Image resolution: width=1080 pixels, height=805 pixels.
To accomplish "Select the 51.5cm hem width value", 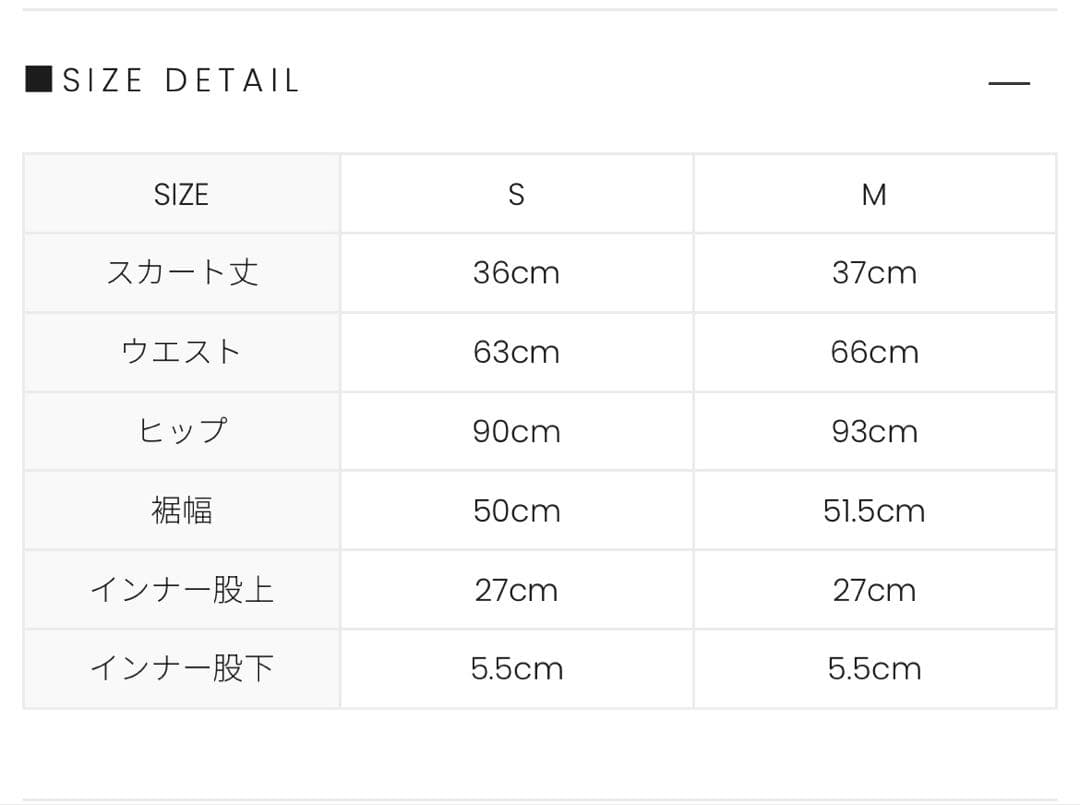I will coord(874,511).
